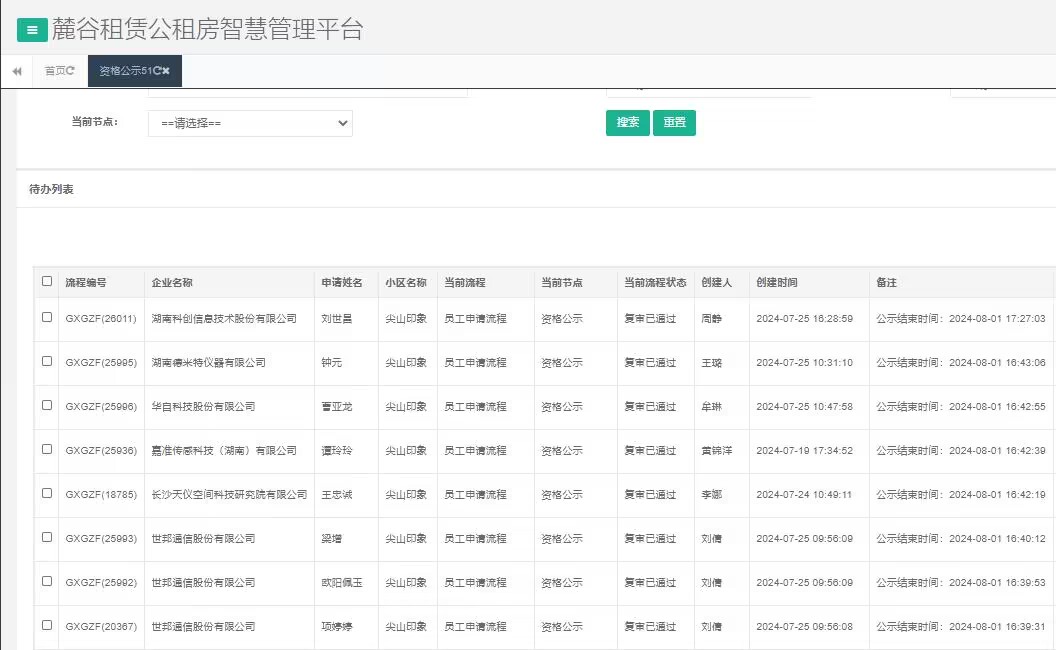Tick the checkbox beside GXGZF(18785)
The height and width of the screenshot is (650, 1056).
click(47, 494)
